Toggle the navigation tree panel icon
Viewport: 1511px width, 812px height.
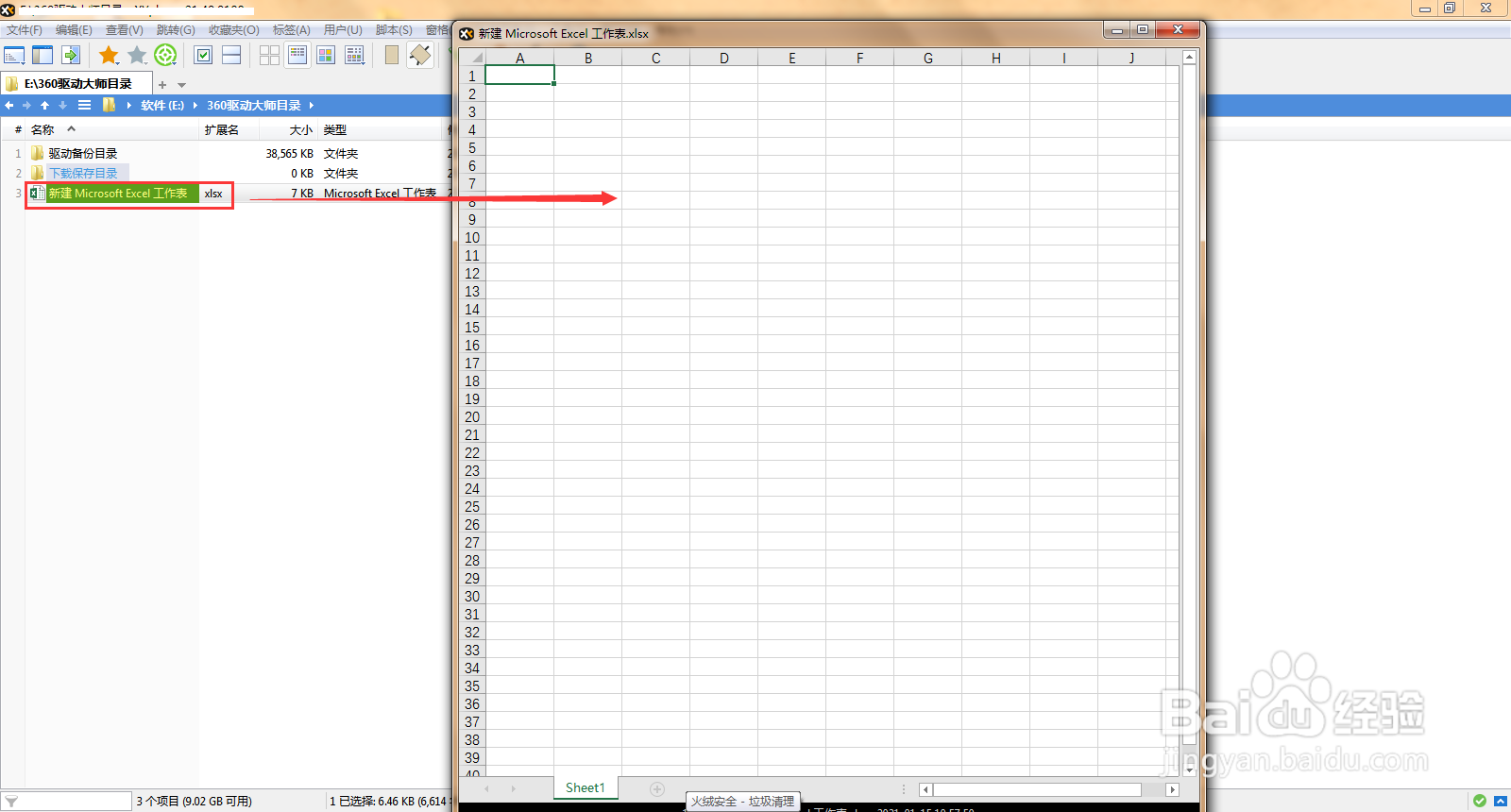click(x=14, y=56)
